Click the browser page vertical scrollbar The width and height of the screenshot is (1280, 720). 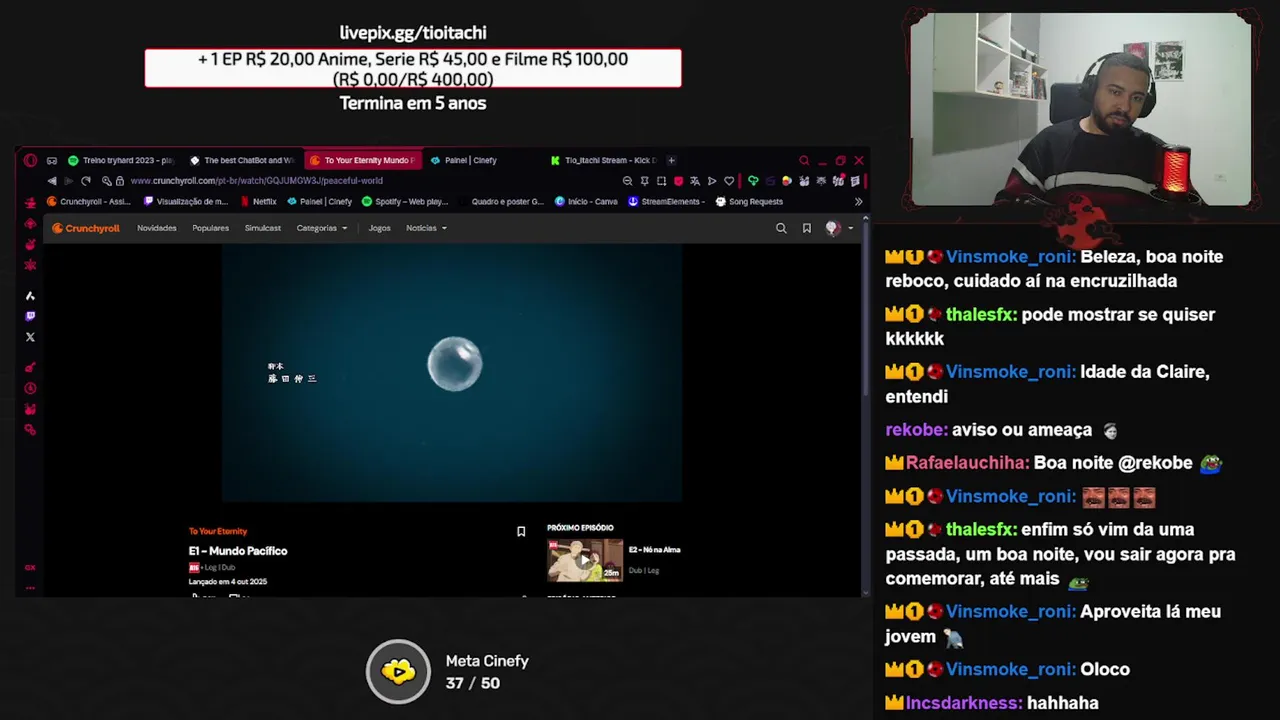pyautogui.click(x=866, y=310)
